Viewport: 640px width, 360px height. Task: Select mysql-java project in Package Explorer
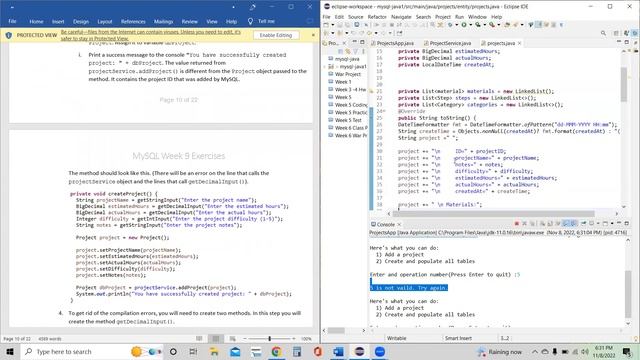pos(347,59)
